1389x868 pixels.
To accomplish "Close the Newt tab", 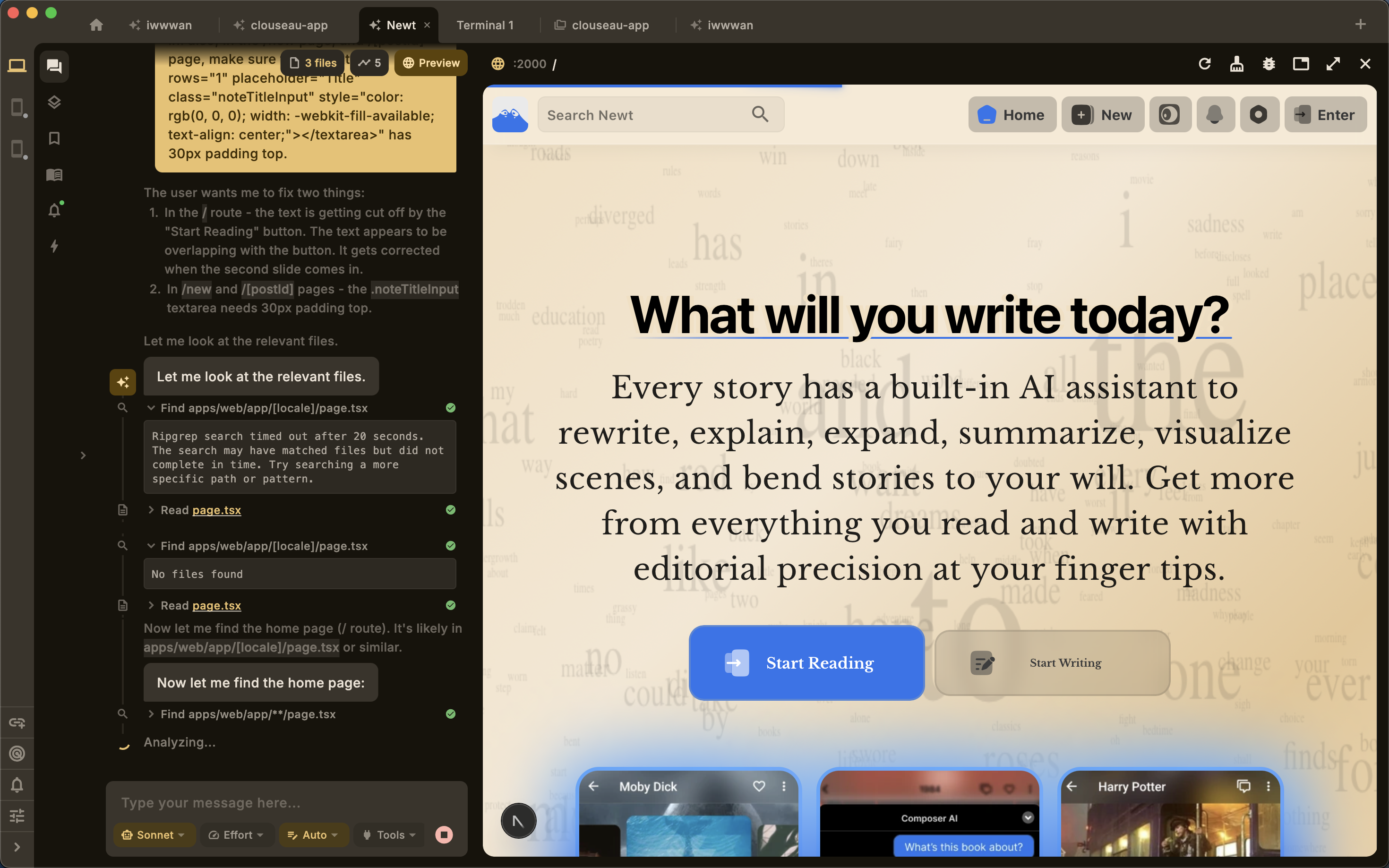I will pos(427,25).
